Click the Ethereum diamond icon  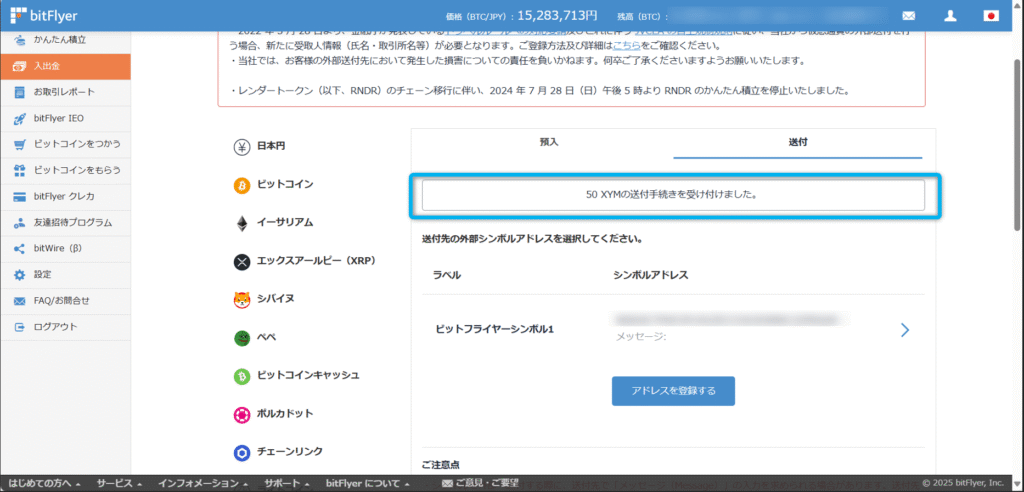click(x=242, y=223)
